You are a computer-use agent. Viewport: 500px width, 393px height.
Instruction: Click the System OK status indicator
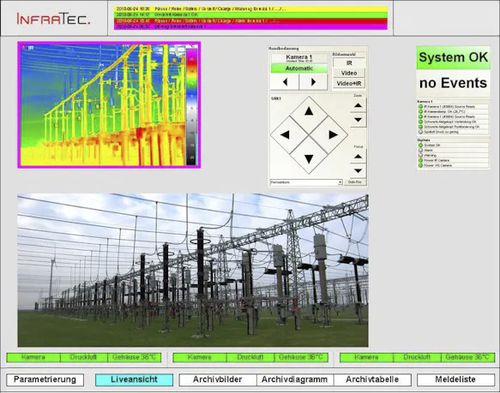pyautogui.click(x=453, y=57)
